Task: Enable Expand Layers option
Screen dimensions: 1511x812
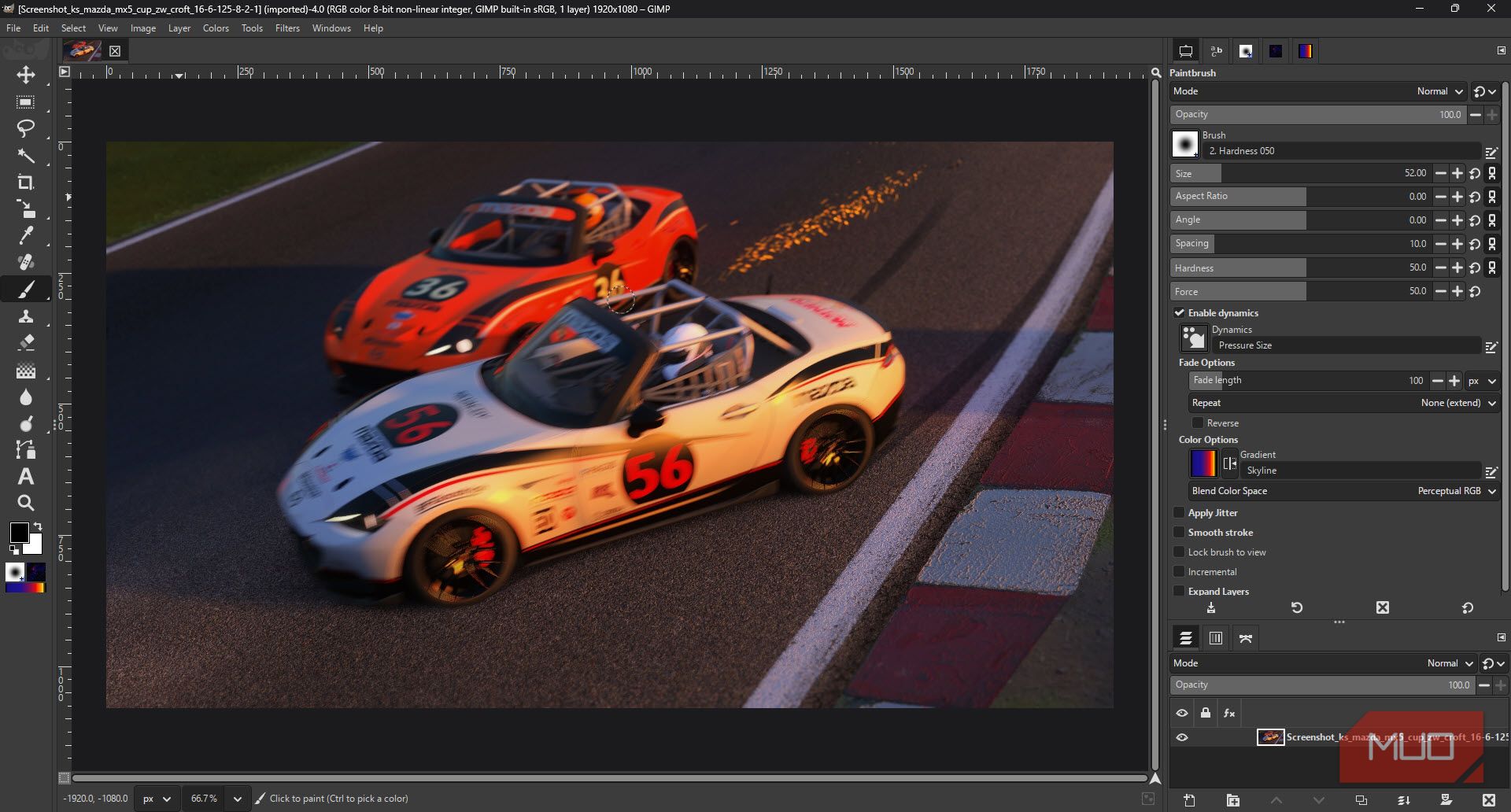Action: pos(1179,591)
